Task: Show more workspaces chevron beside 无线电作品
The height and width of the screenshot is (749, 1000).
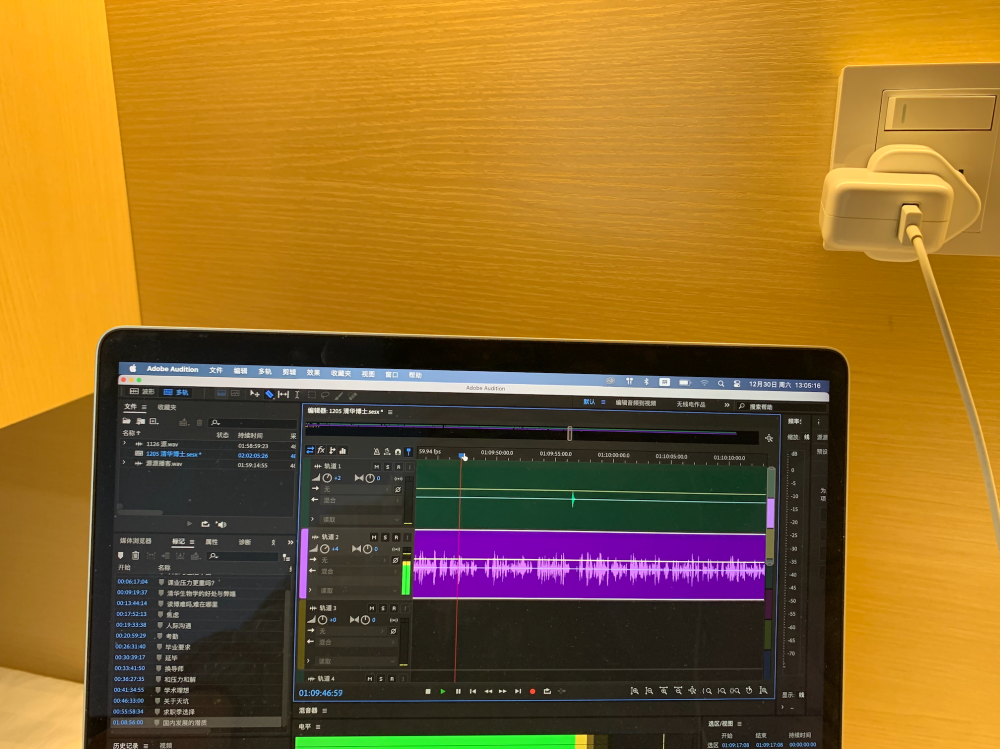Action: 726,404
